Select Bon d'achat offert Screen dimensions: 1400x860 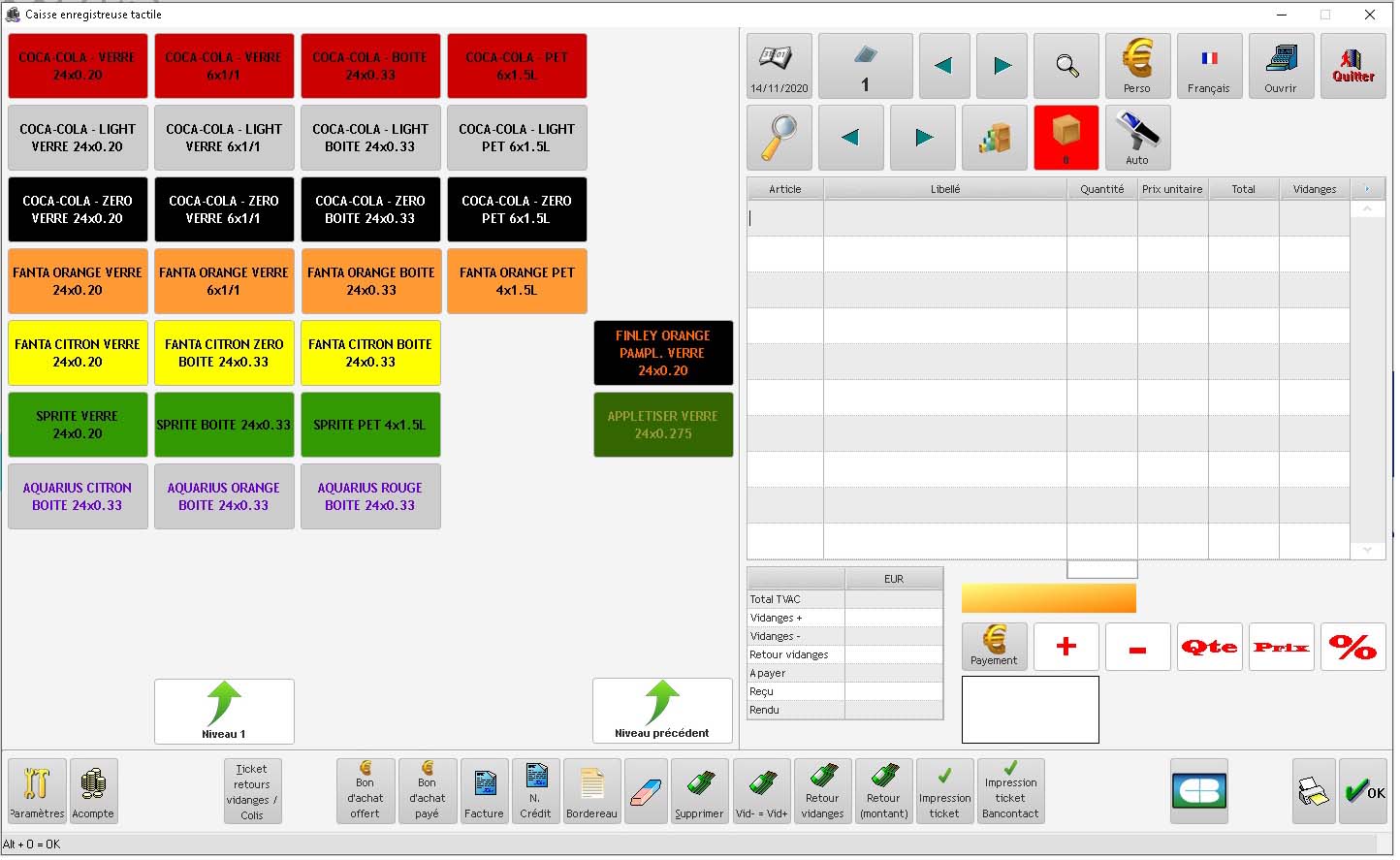point(366,791)
